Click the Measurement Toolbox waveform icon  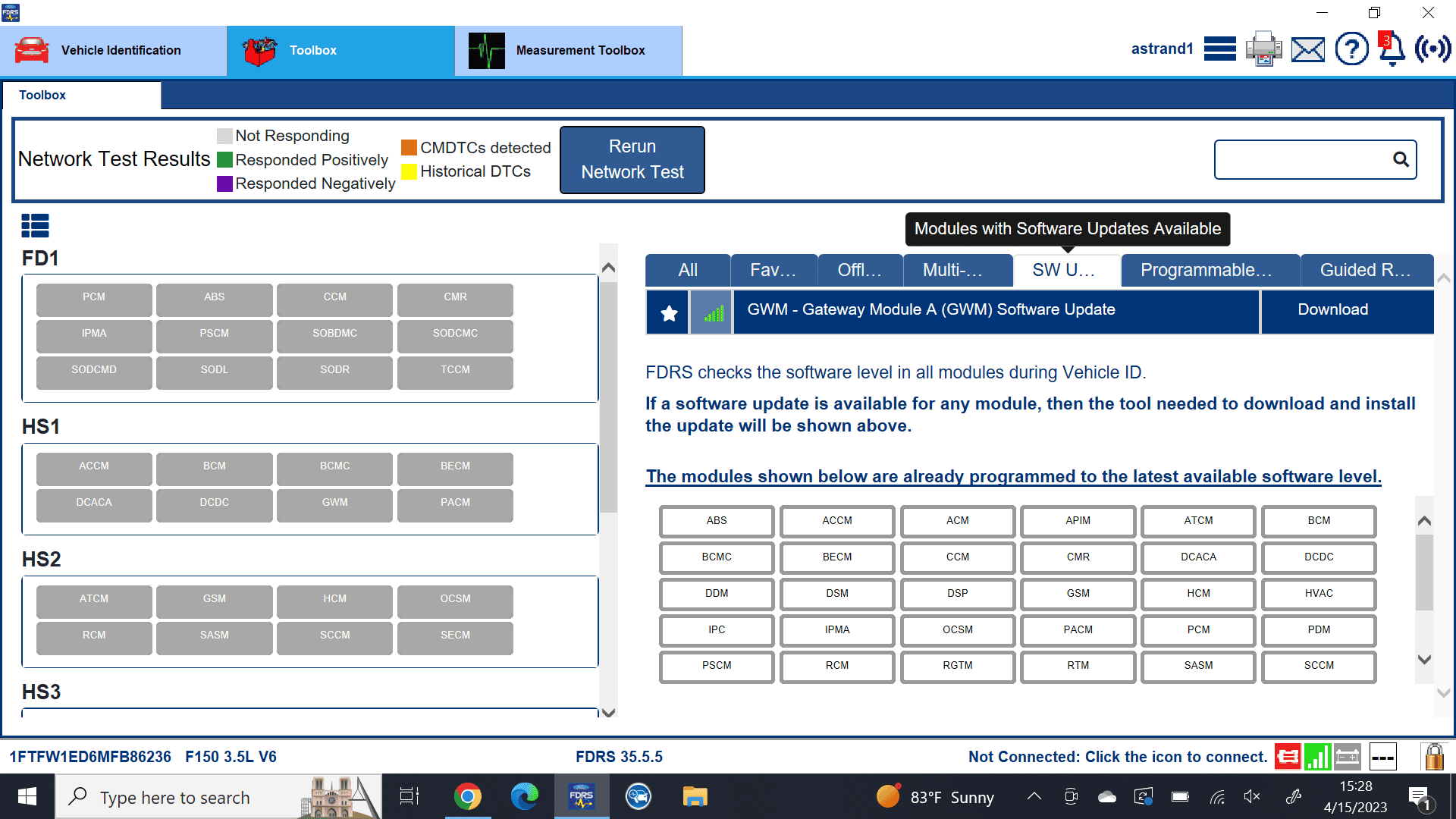point(487,50)
